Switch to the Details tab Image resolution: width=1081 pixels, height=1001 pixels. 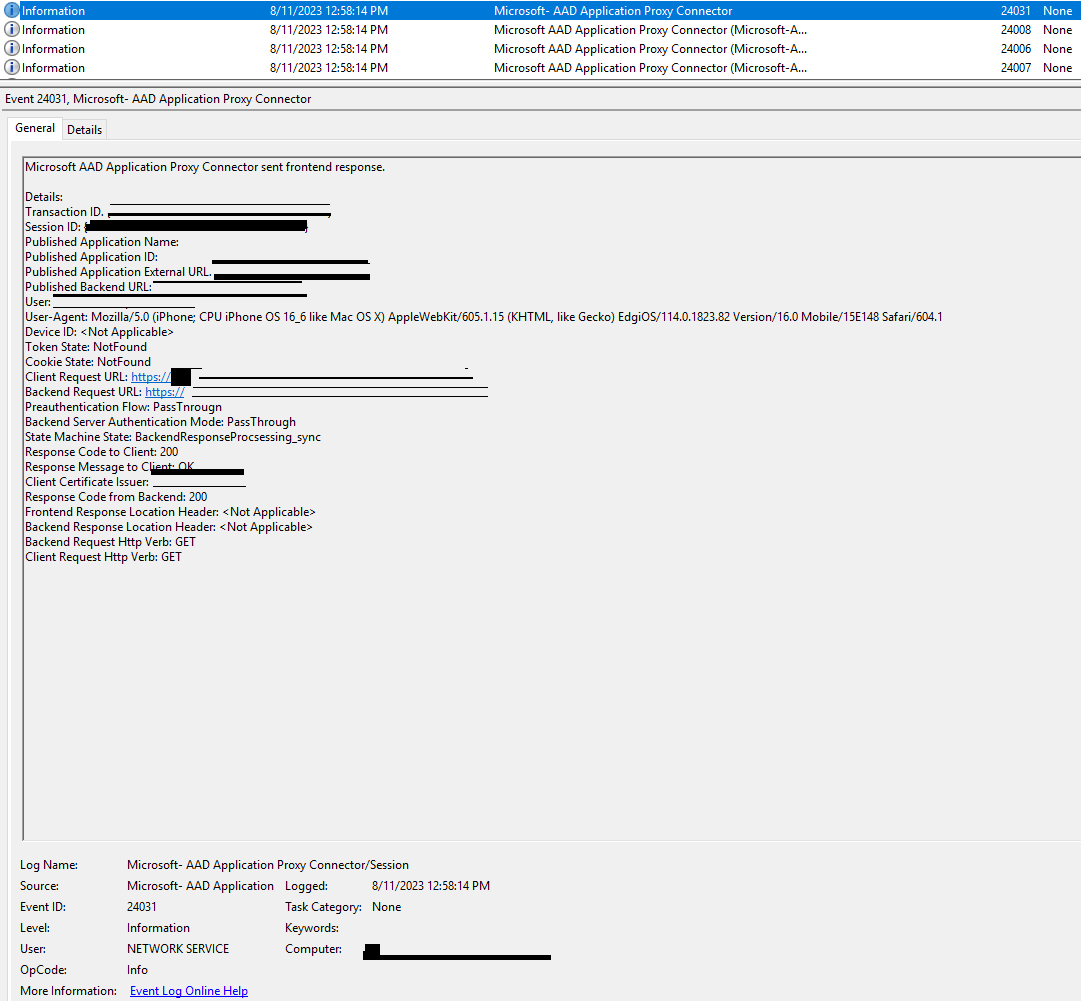click(84, 130)
